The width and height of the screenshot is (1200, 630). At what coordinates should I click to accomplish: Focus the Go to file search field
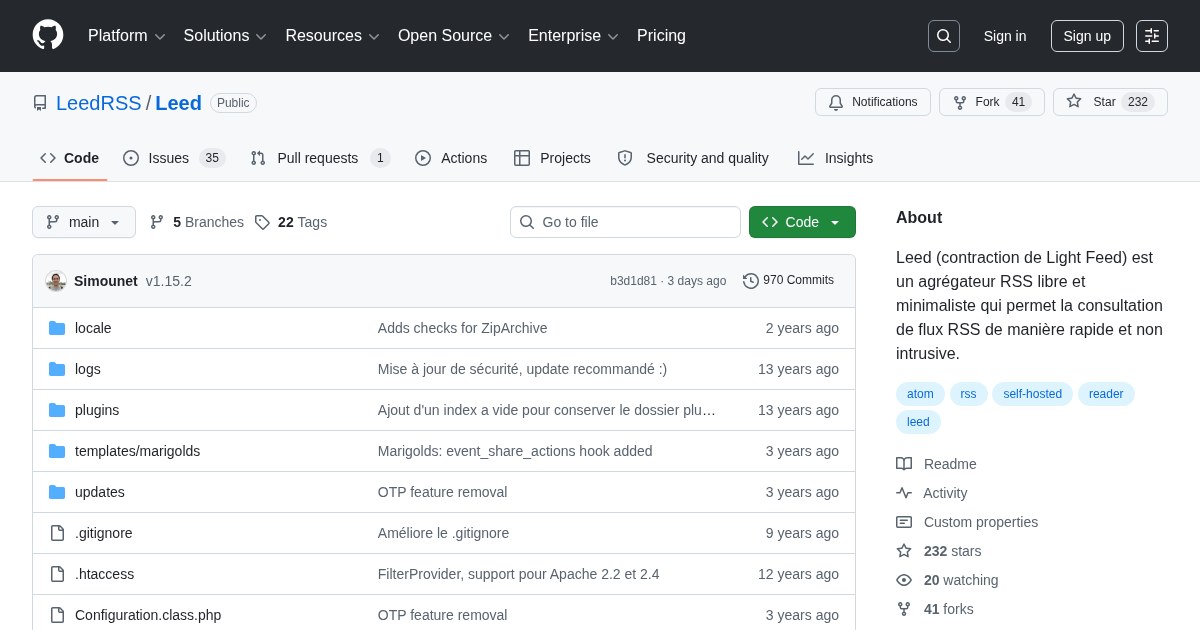click(x=625, y=222)
